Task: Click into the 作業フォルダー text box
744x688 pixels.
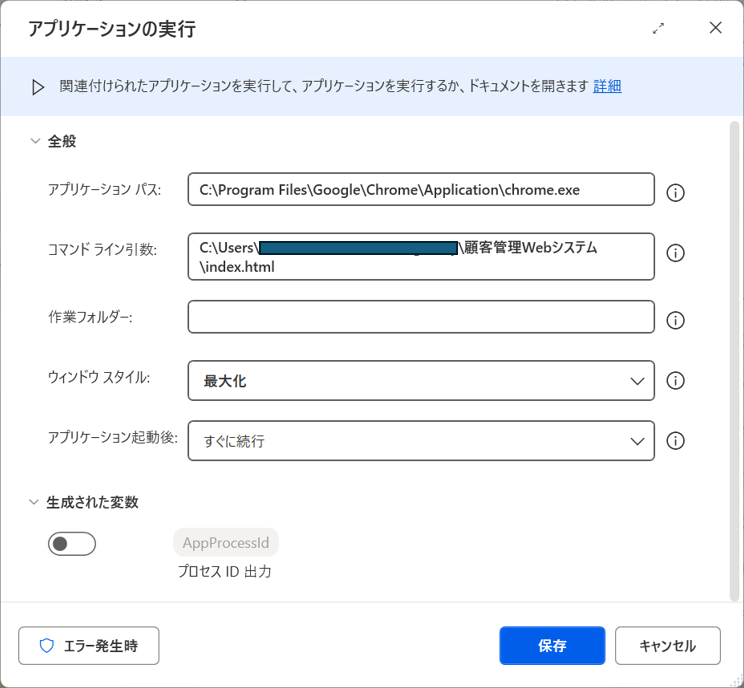Action: click(420, 317)
